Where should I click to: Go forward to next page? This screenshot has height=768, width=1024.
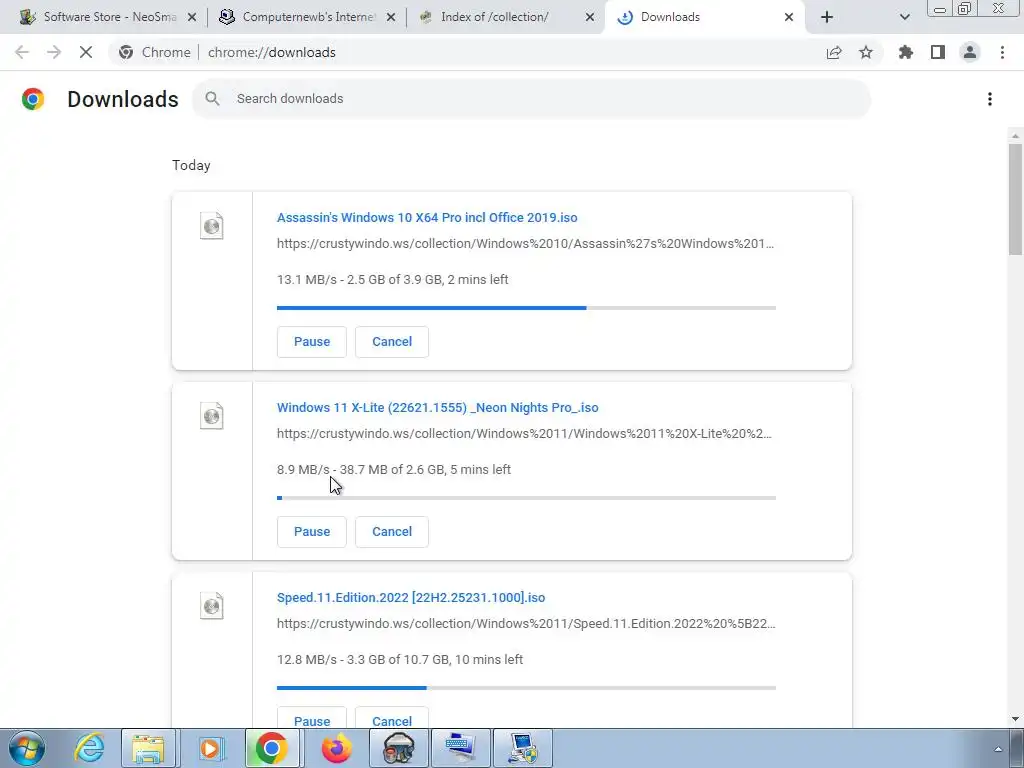pyautogui.click(x=54, y=52)
